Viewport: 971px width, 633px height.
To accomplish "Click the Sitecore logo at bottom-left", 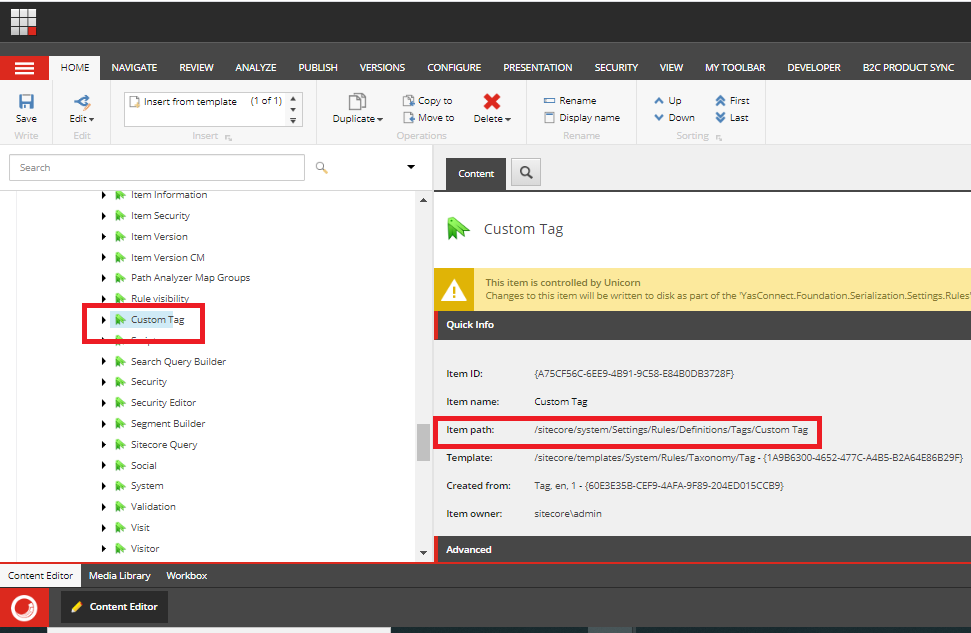I will click(23, 607).
